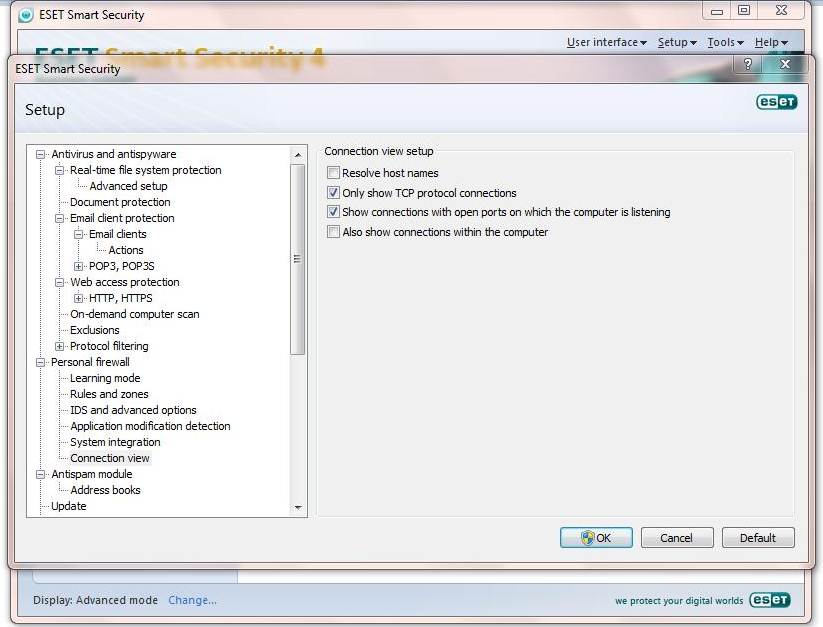The height and width of the screenshot is (627, 823).
Task: Select System integration tree item
Action: [x=115, y=442]
